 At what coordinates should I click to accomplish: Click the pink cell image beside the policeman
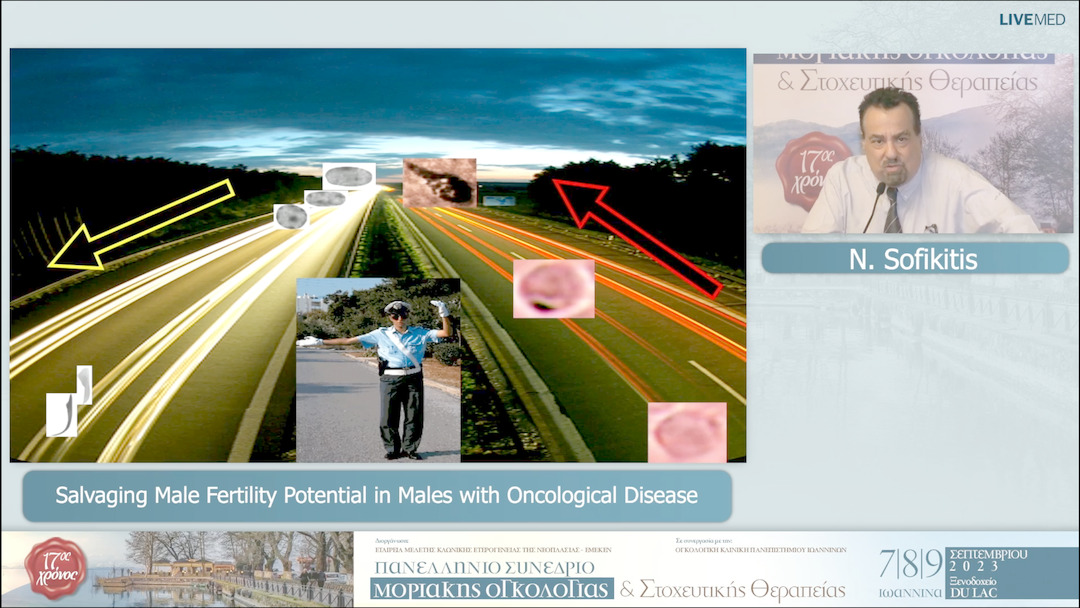coord(553,288)
